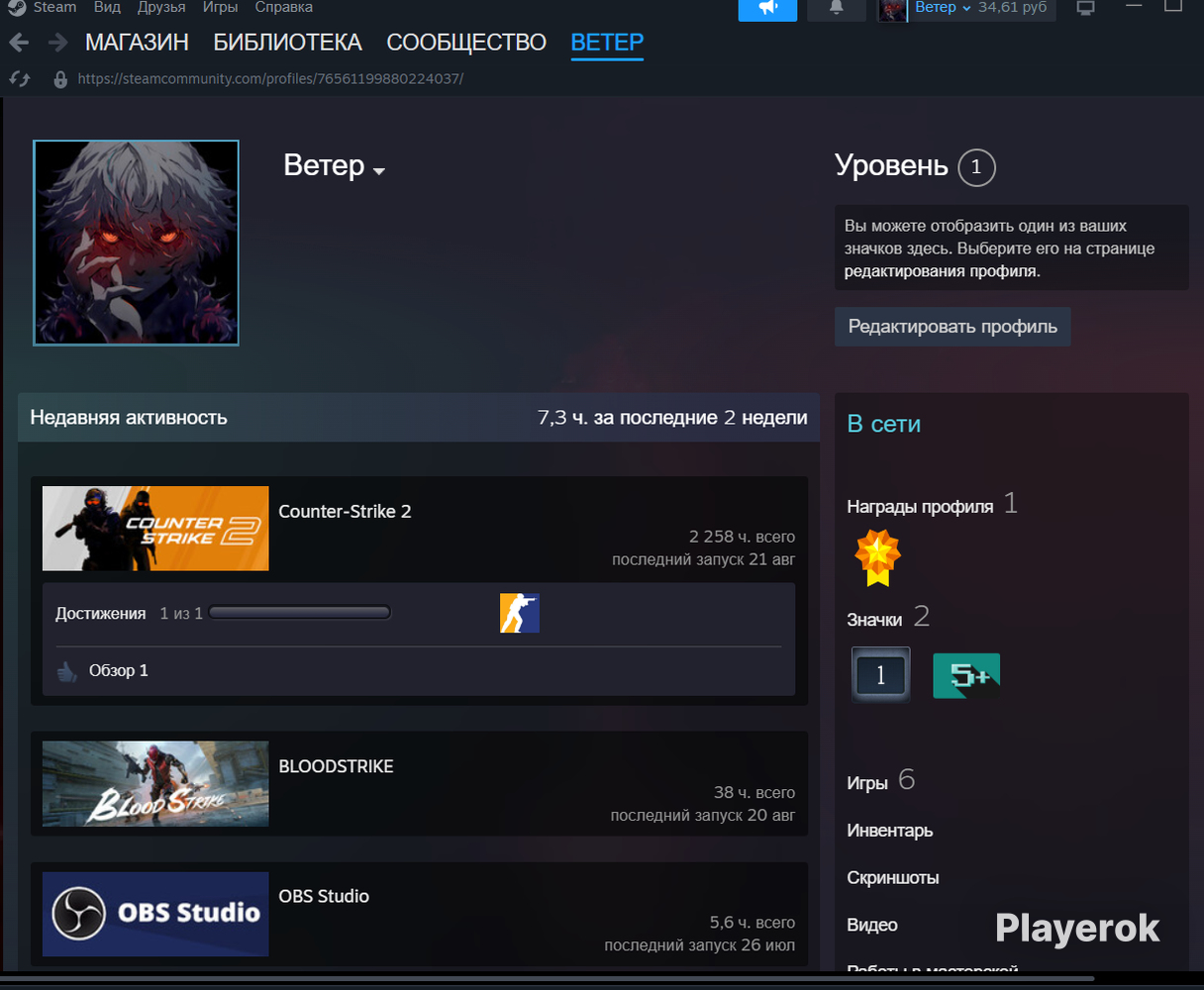The image size is (1204, 990).
Task: Open the Награды профиля section link
Action: [920, 507]
